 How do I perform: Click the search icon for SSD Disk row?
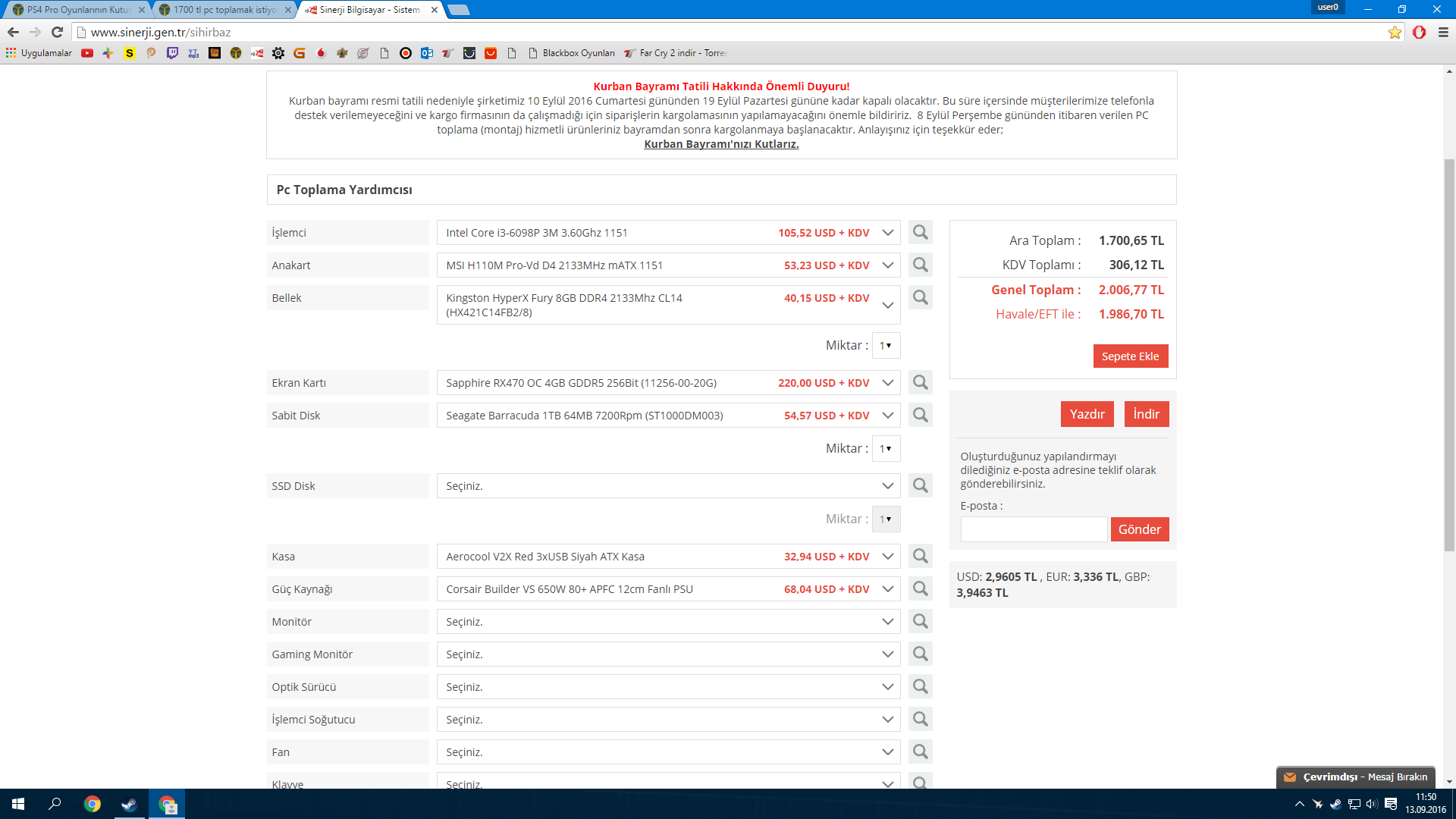coord(920,485)
